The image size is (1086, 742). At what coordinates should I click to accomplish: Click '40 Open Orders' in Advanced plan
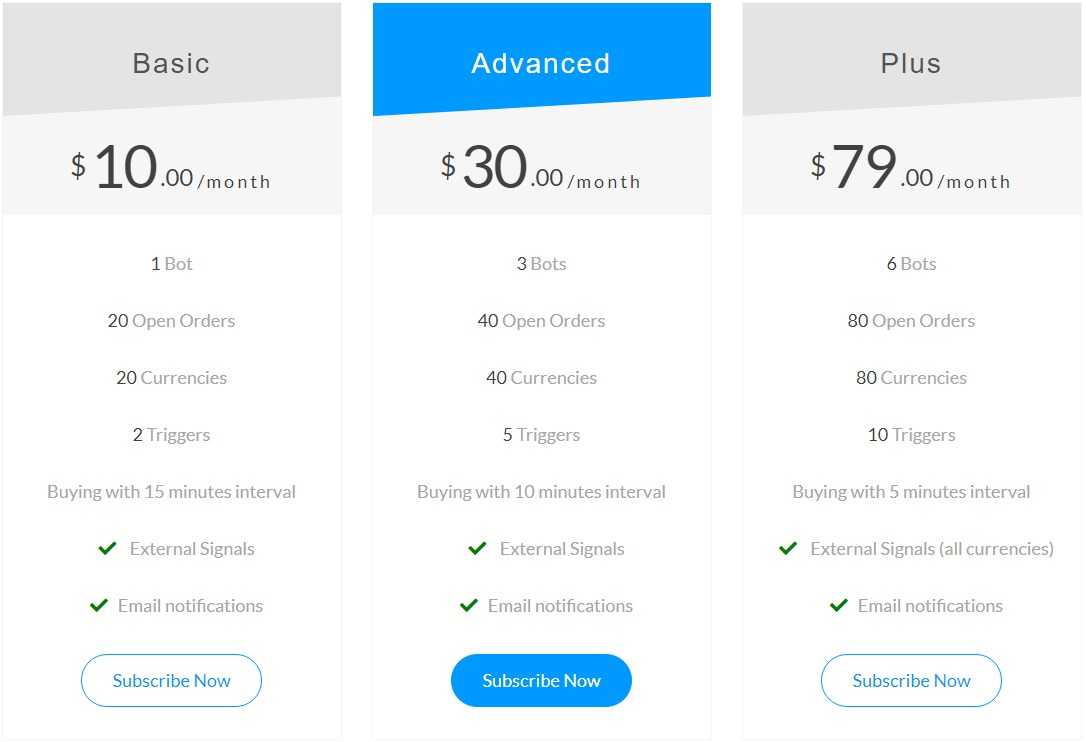pyautogui.click(x=541, y=321)
